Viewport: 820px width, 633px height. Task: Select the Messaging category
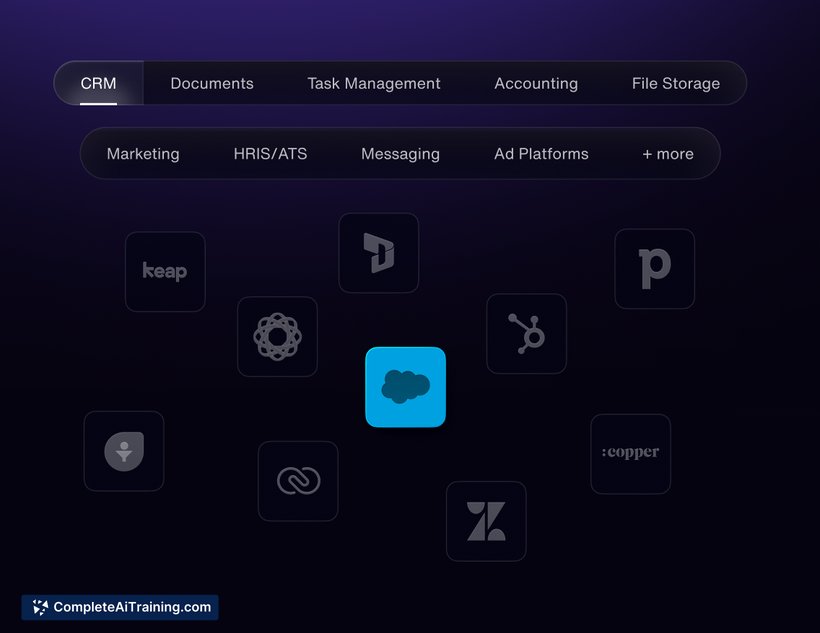pos(400,154)
